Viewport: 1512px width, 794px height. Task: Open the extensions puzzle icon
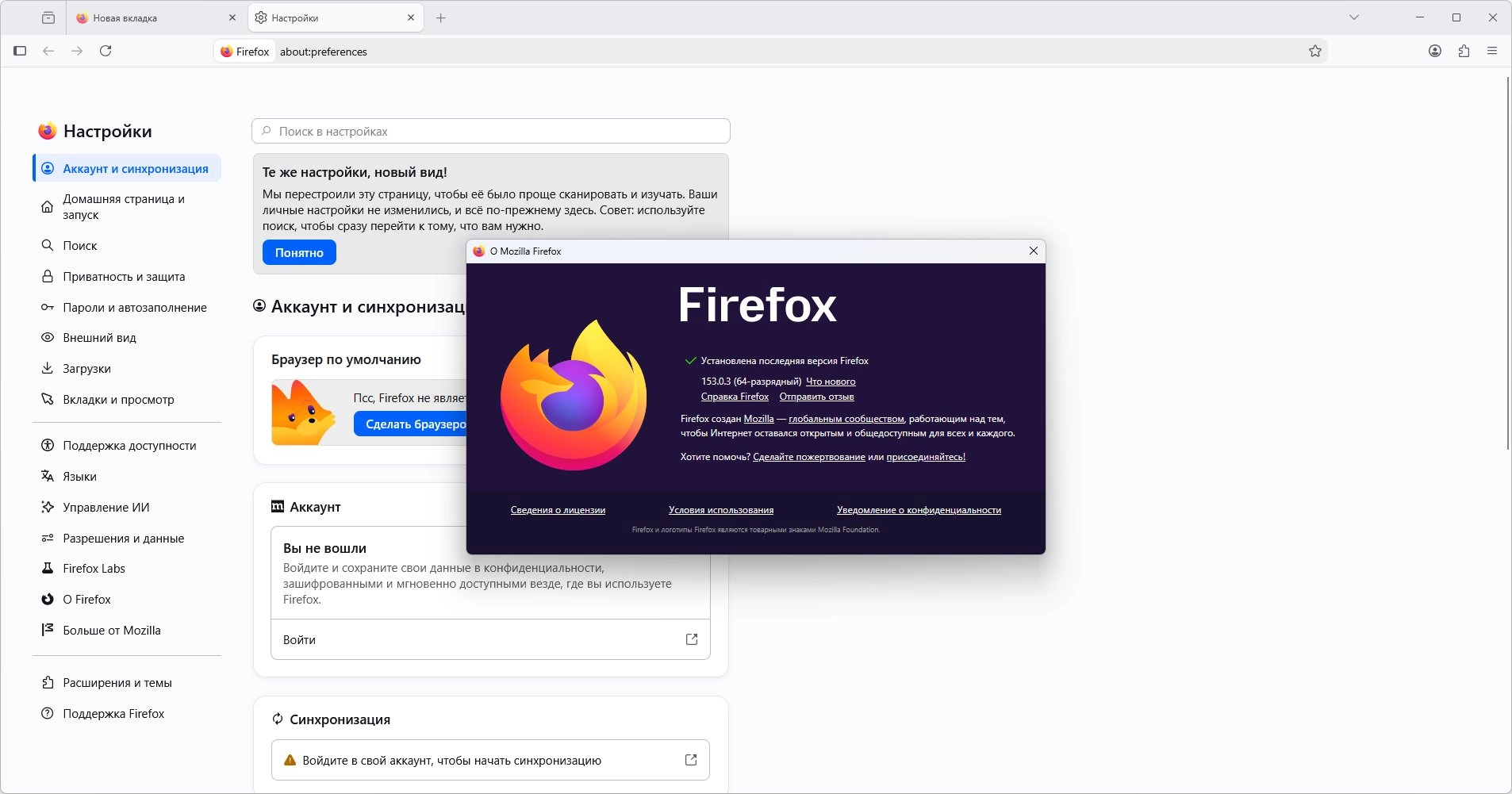pyautogui.click(x=1464, y=51)
